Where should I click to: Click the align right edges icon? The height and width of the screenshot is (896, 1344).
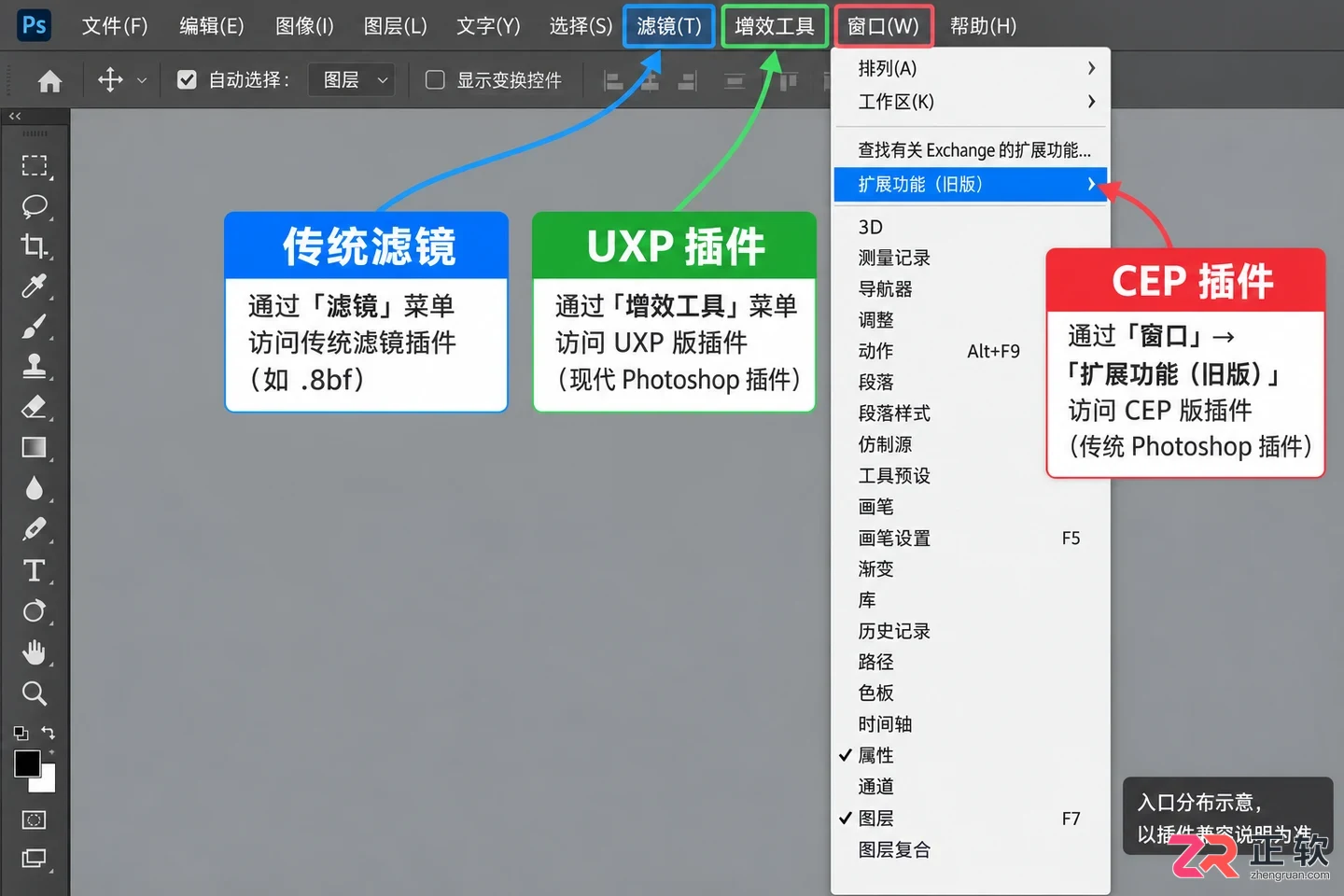tap(687, 81)
